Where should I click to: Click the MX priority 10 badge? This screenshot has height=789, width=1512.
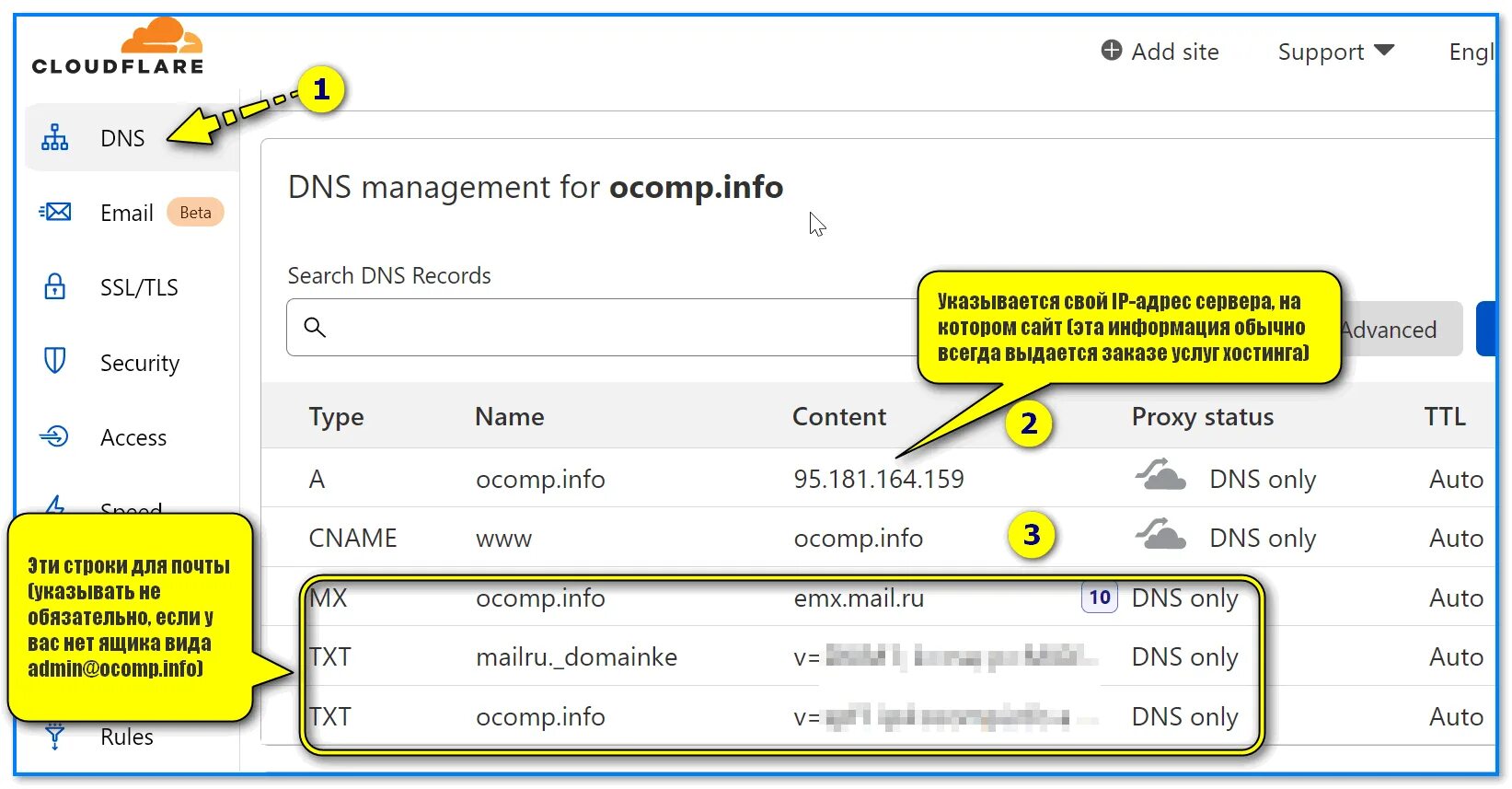point(1100,598)
